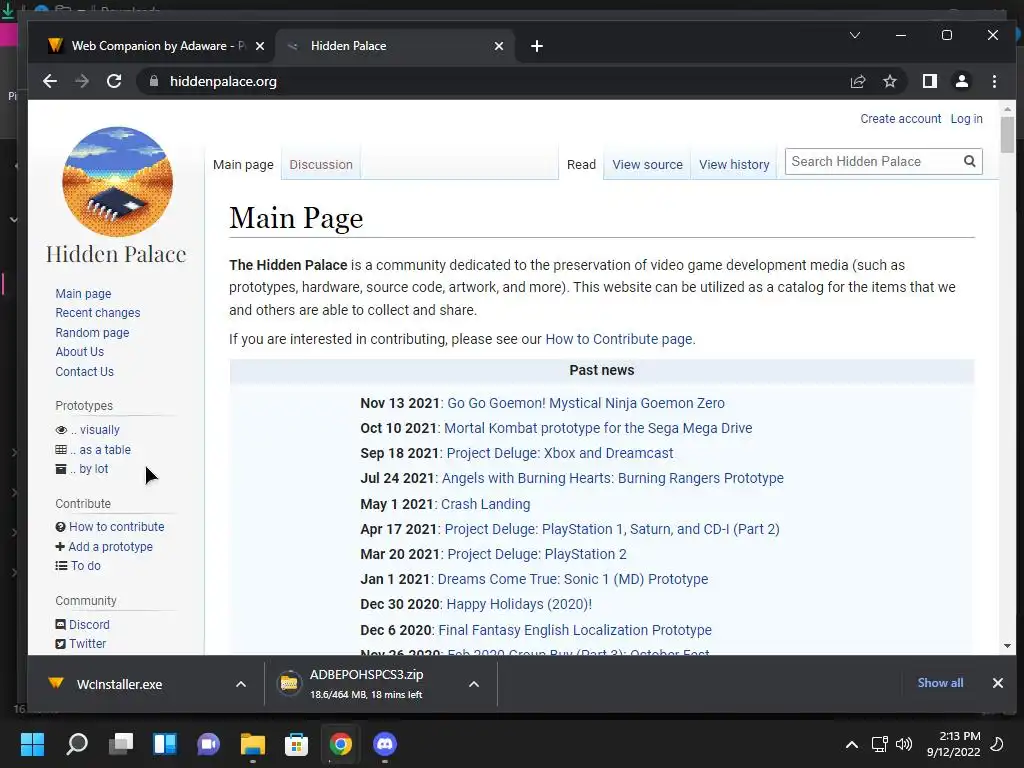Screen dimensions: 1024x768
Task: Open the View source tab
Action: coord(647,165)
